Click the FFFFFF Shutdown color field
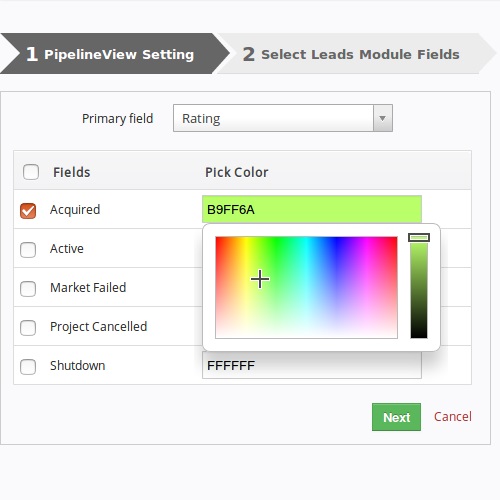The height and width of the screenshot is (500, 500). click(x=312, y=365)
